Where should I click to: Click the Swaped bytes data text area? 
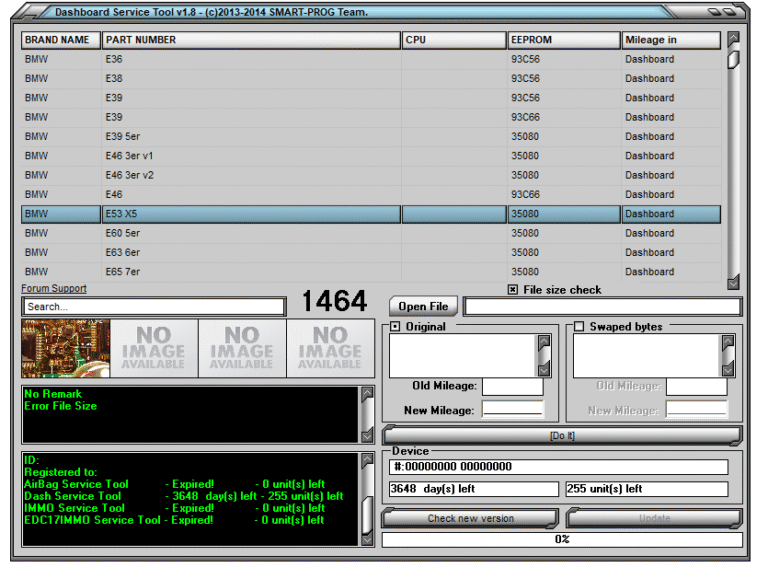[x=648, y=356]
